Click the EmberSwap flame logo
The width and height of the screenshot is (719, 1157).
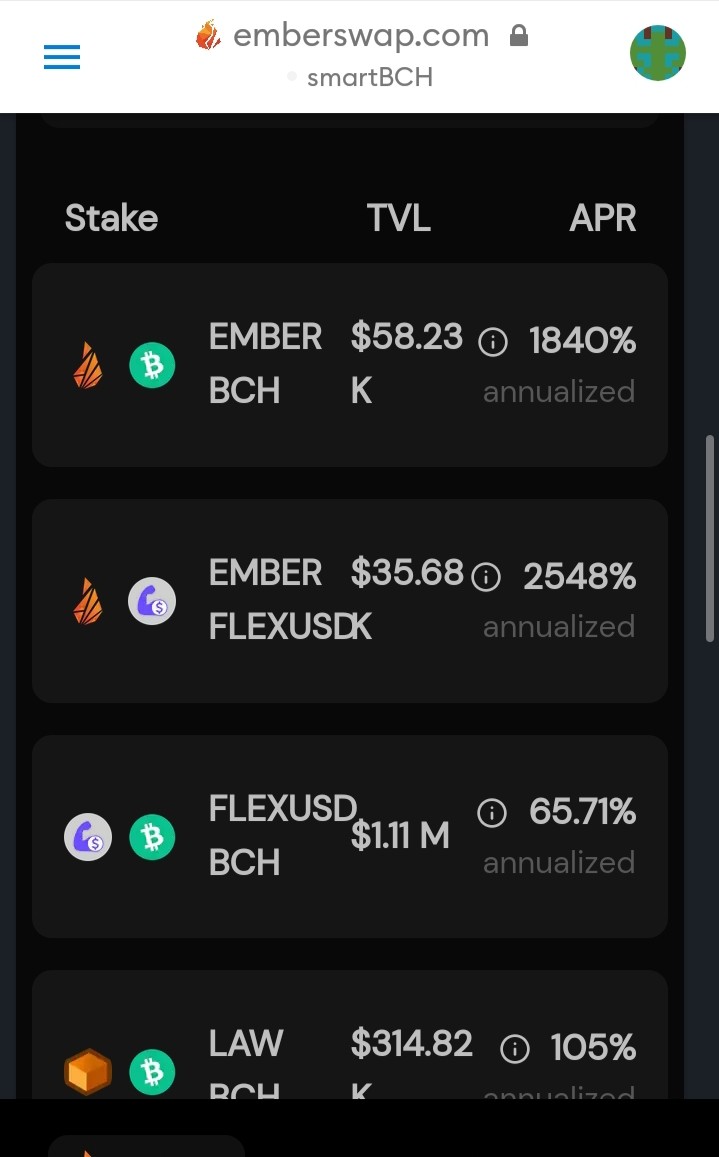[x=208, y=35]
